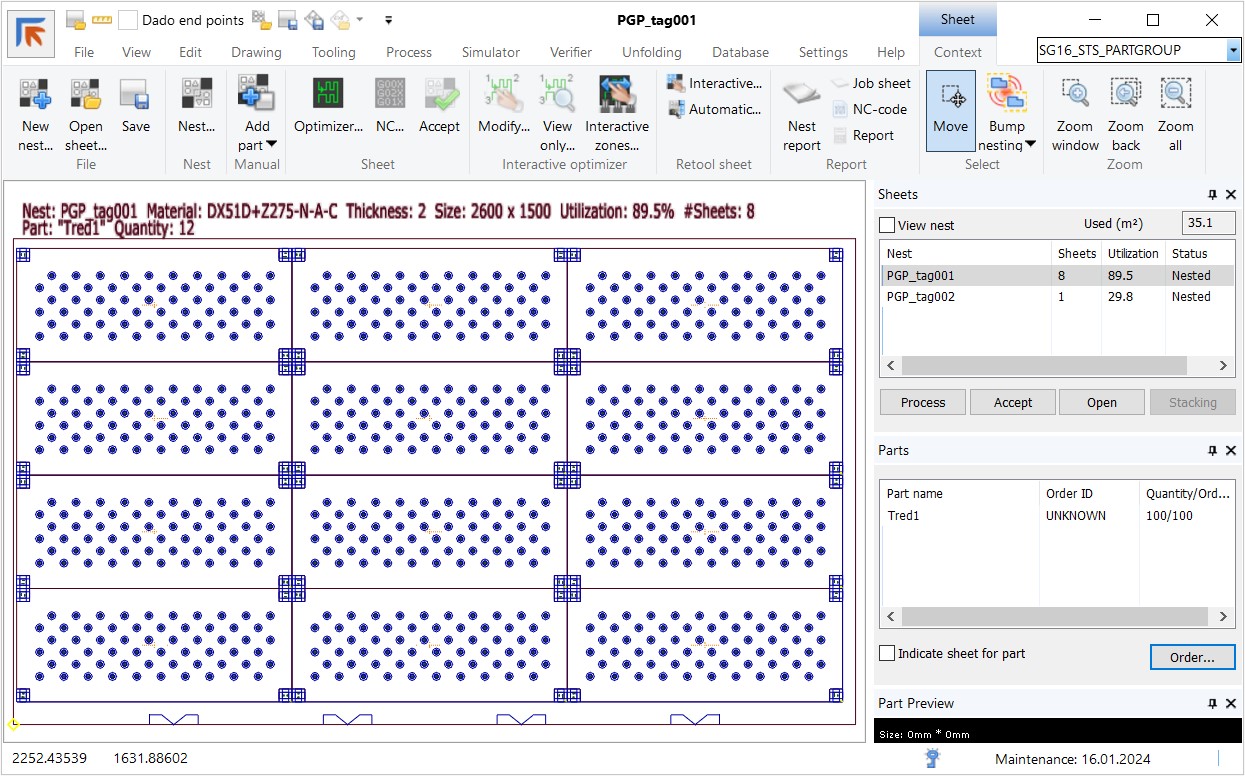Enable the View nest checkbox
The image size is (1245, 776).
887,226
